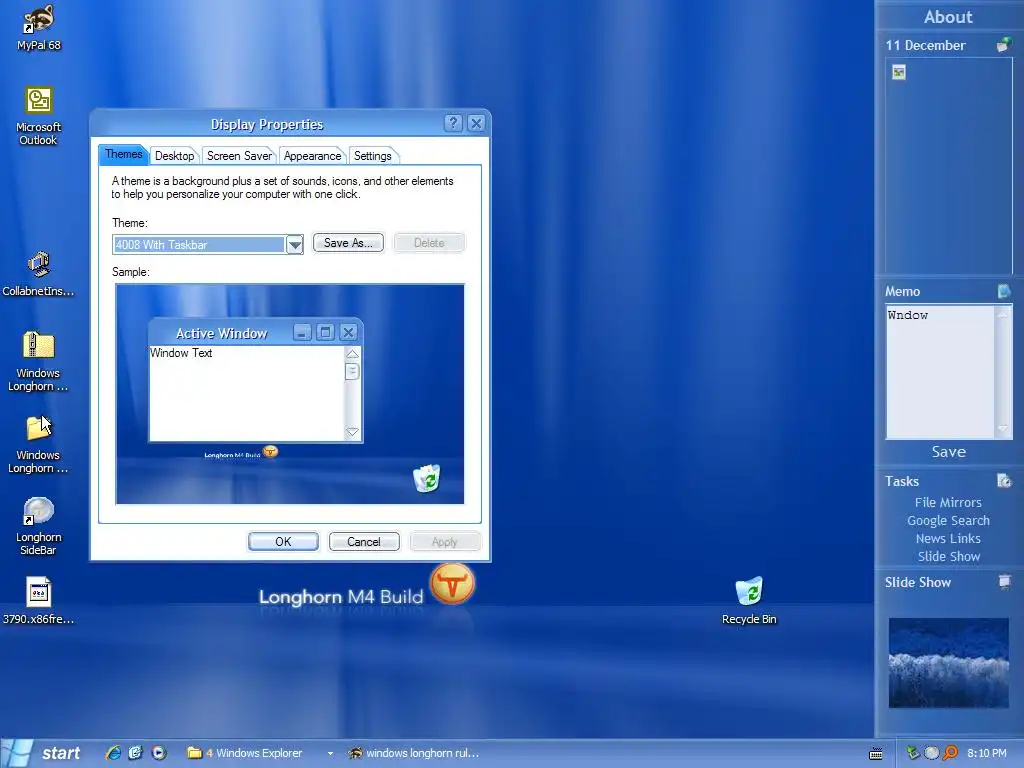Open the Appearance tab

(312, 155)
